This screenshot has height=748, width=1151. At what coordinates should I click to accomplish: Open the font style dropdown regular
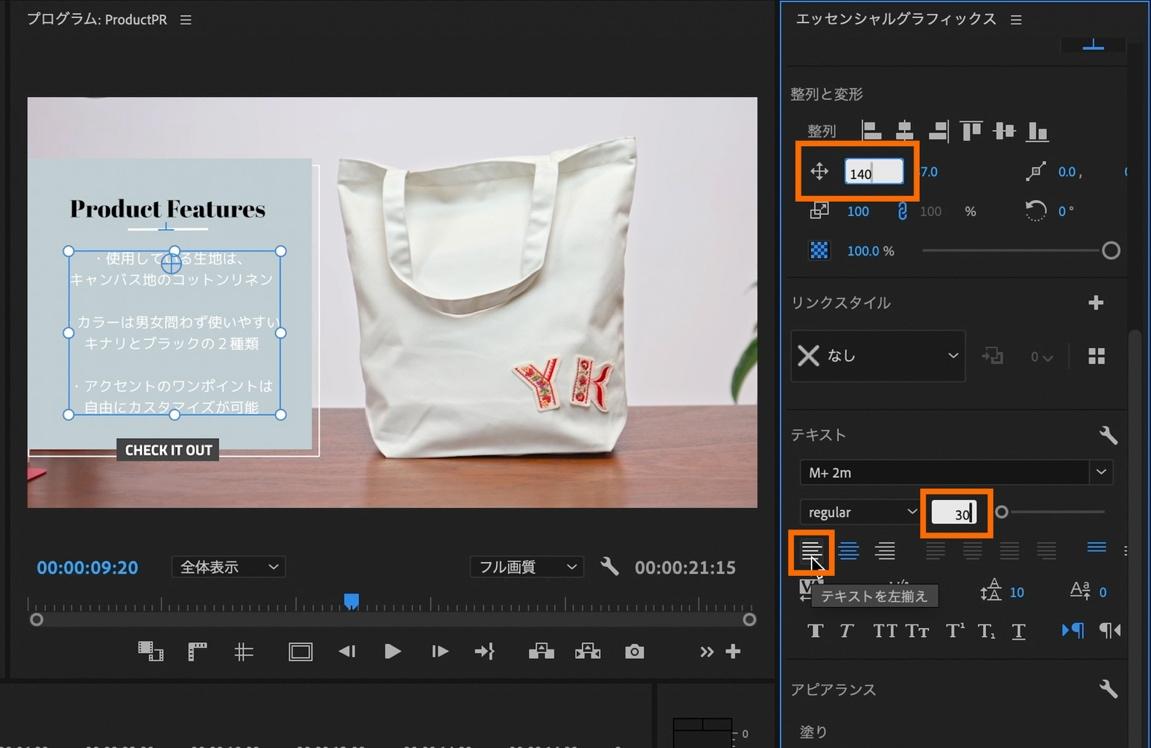tap(862, 512)
